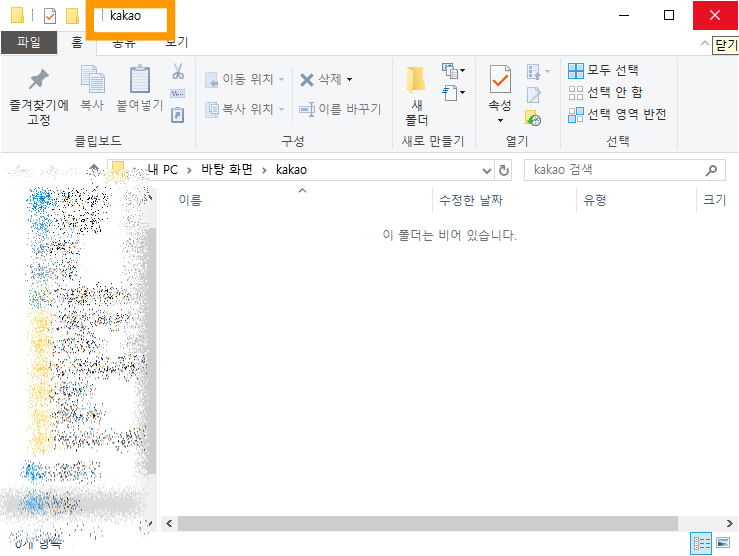Click 바탕 화면 in the address bar
The height and width of the screenshot is (556, 739).
click(x=227, y=170)
